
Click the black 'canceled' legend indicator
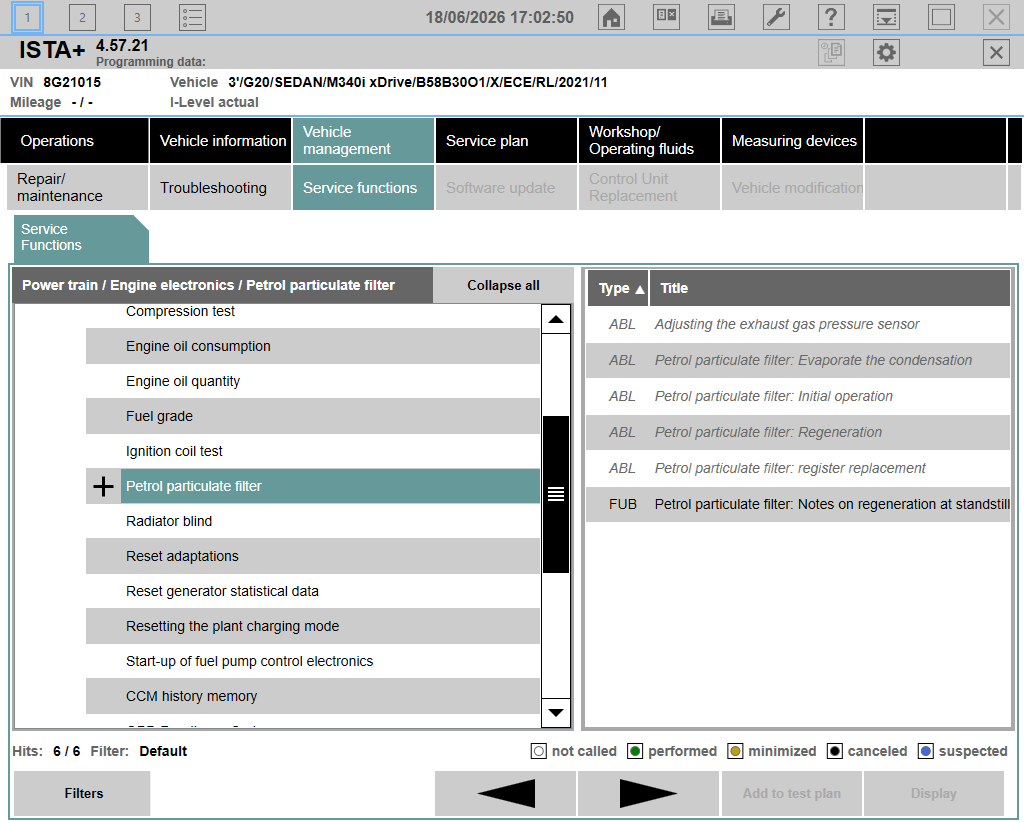[x=835, y=752]
